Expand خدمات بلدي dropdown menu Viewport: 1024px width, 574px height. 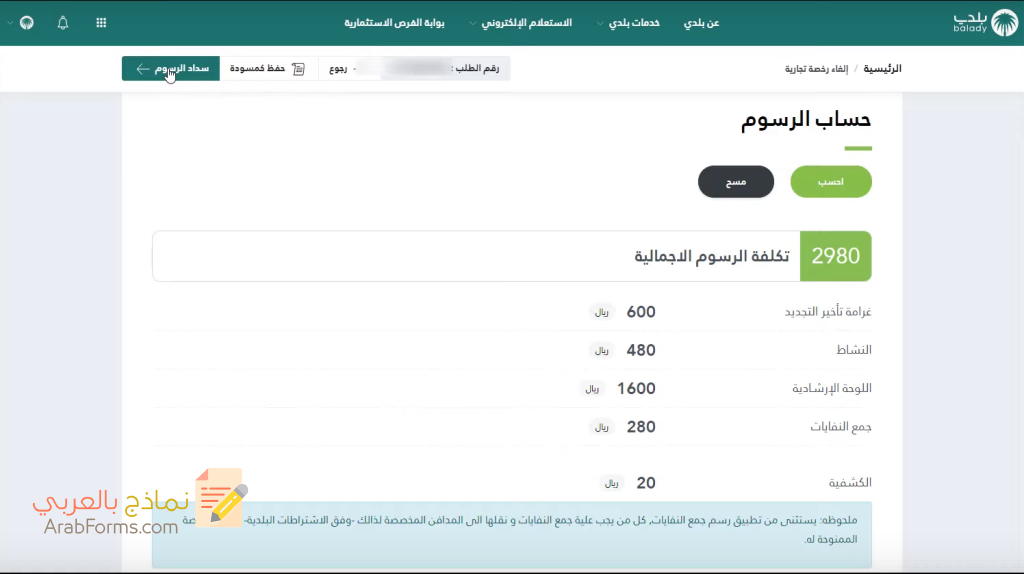[628, 23]
